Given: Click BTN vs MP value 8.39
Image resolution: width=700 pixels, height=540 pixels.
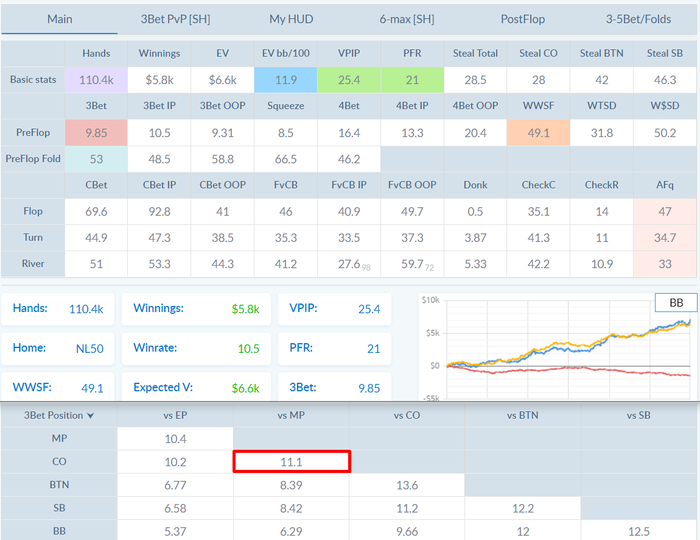Looking at the screenshot, I should [291, 485].
